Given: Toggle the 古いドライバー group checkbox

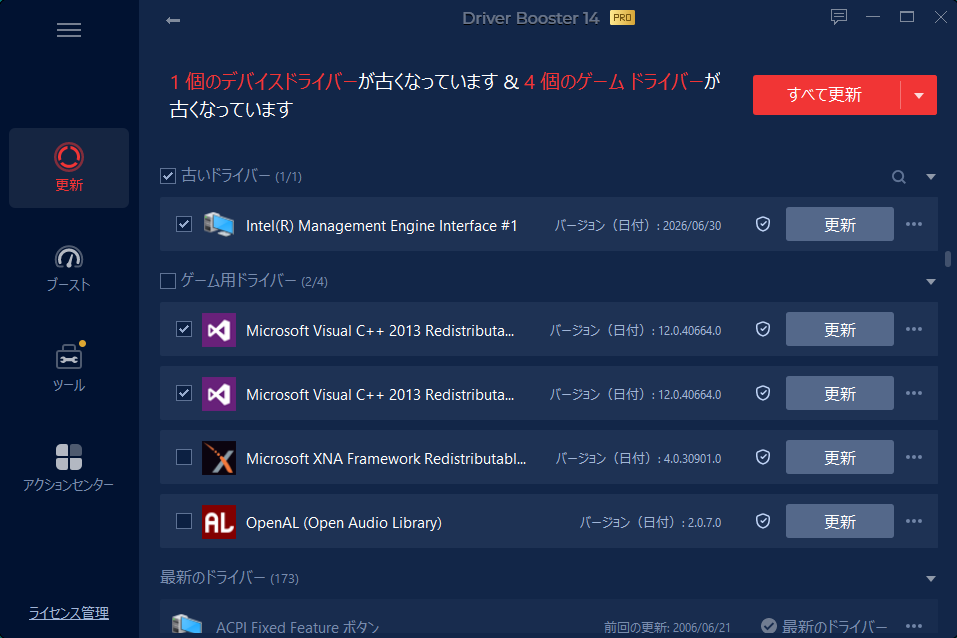Looking at the screenshot, I should [168, 176].
